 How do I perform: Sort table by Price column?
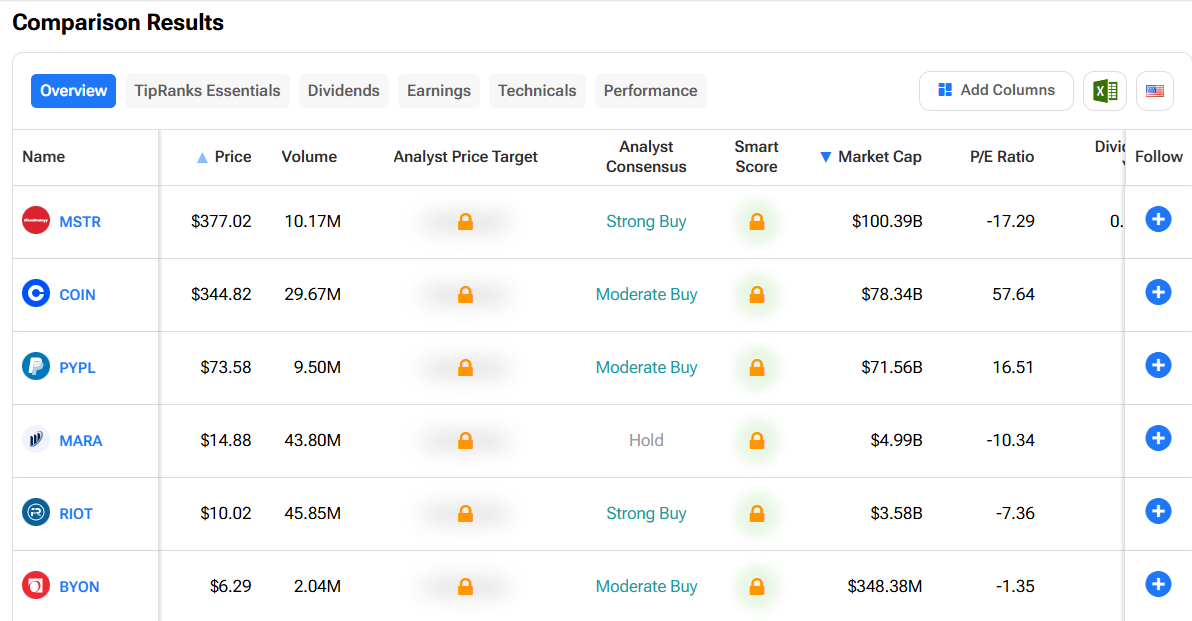(224, 157)
